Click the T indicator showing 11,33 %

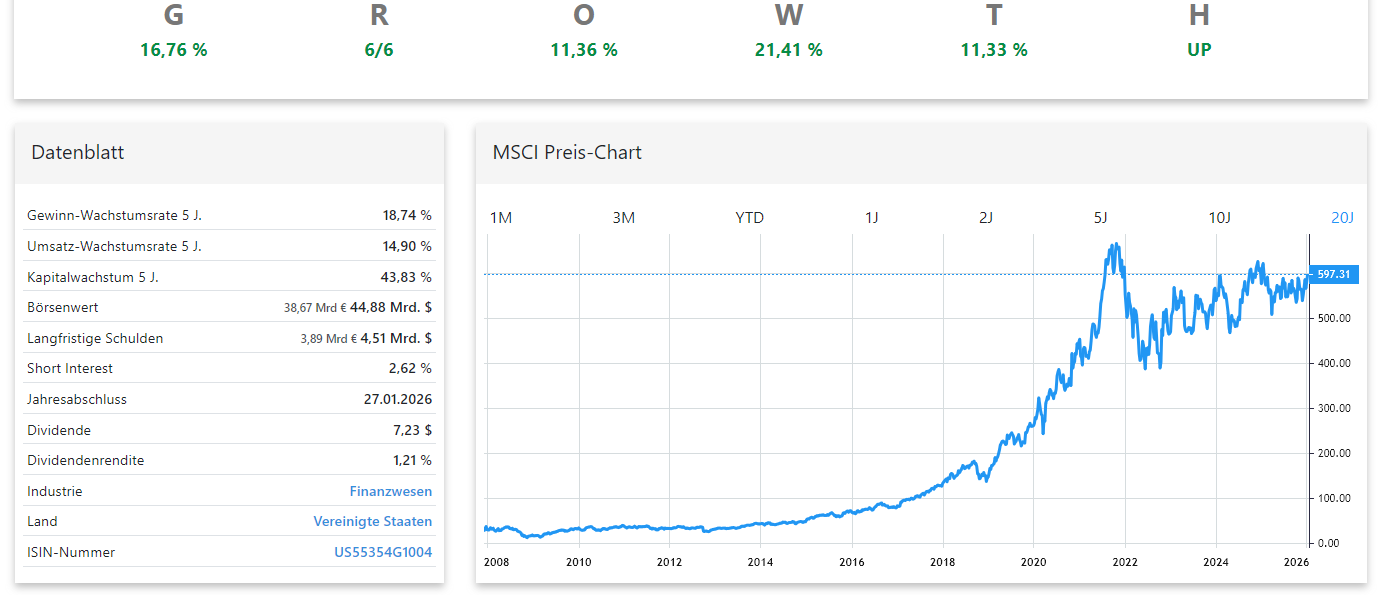click(x=993, y=30)
